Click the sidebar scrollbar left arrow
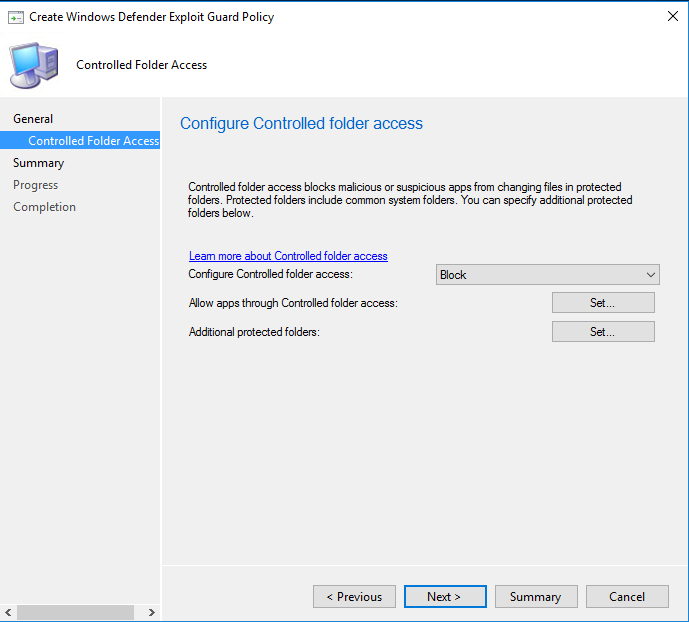 (9, 612)
